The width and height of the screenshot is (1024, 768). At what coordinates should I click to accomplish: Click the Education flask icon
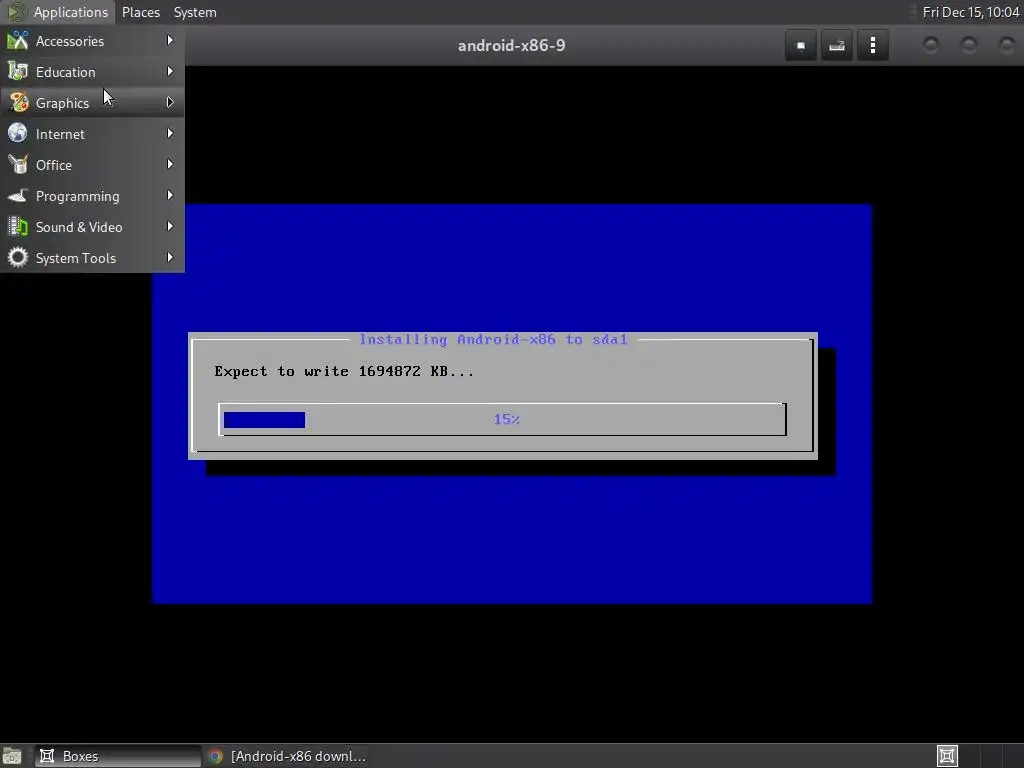point(18,71)
